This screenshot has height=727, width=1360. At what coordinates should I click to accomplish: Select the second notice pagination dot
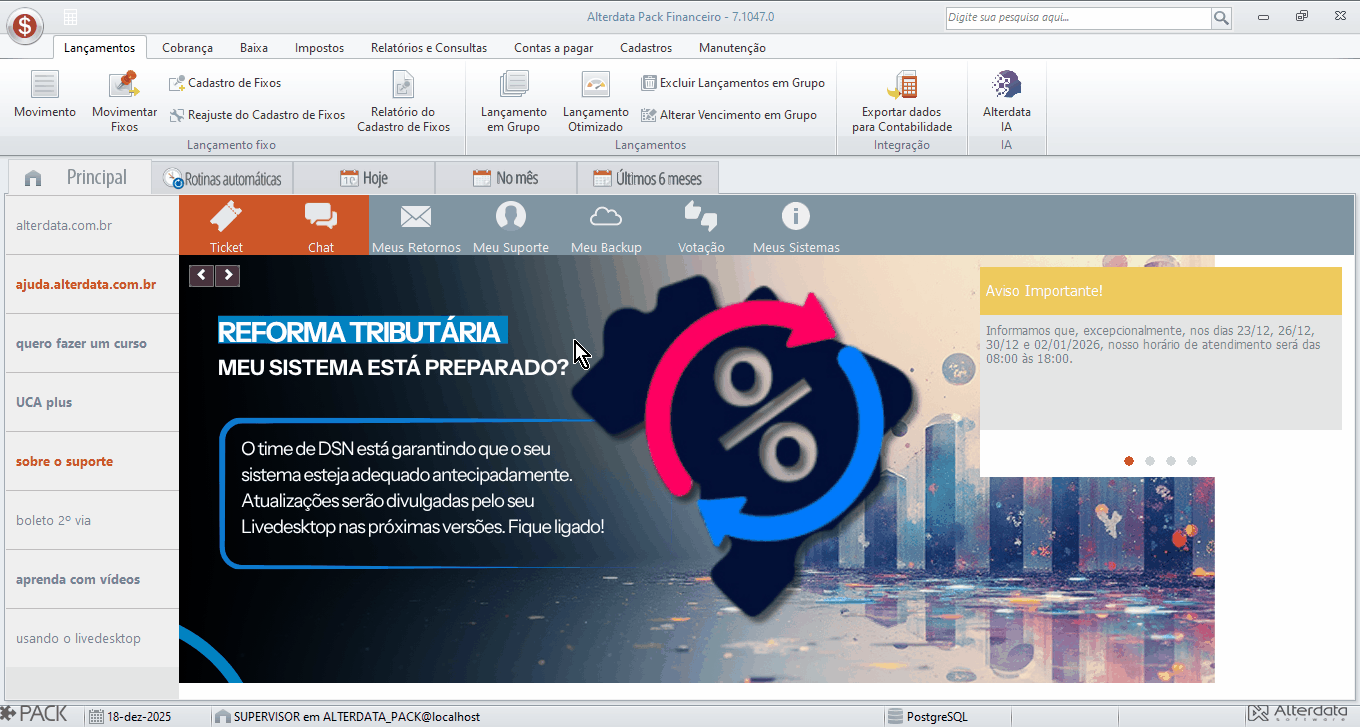tap(1150, 461)
